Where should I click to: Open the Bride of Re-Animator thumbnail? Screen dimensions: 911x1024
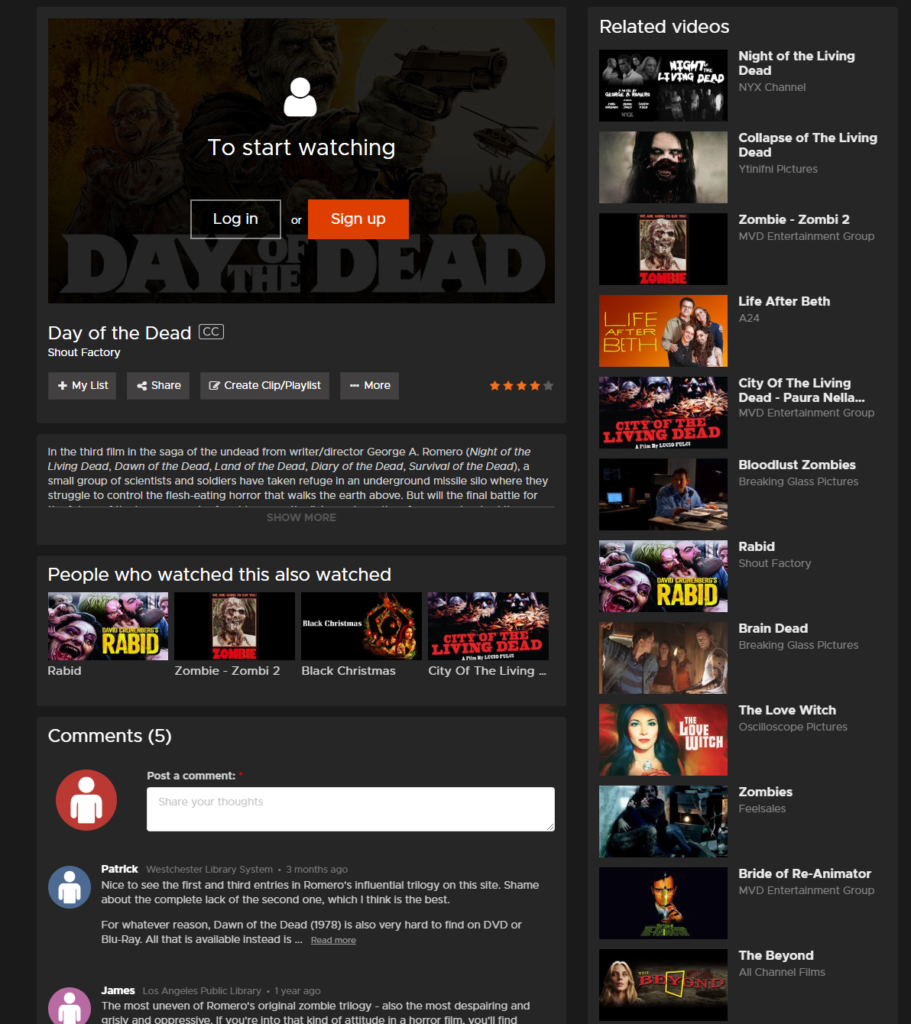(663, 903)
